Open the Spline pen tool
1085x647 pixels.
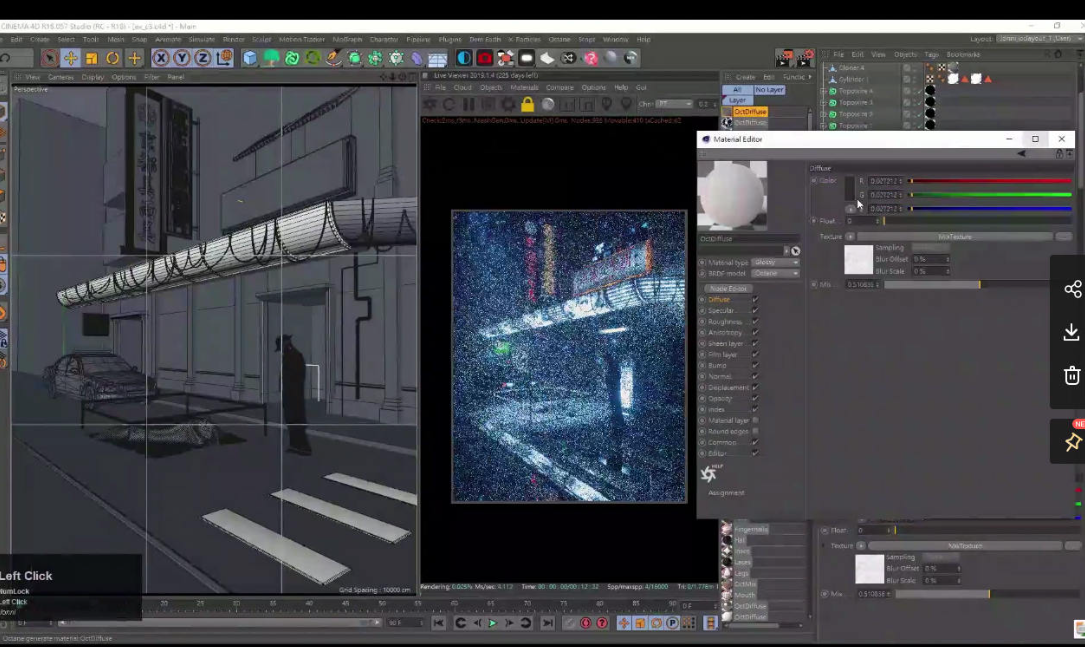[x=334, y=58]
